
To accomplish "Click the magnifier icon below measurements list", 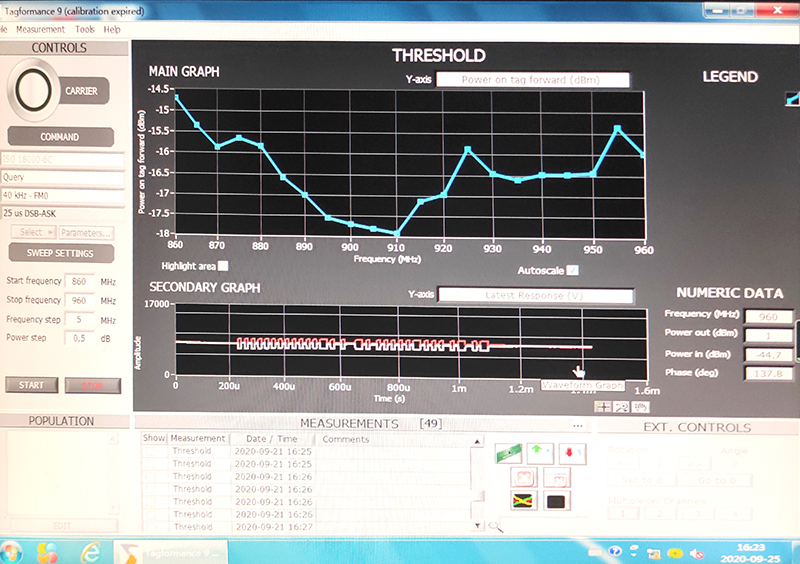I will pyautogui.click(x=496, y=525).
